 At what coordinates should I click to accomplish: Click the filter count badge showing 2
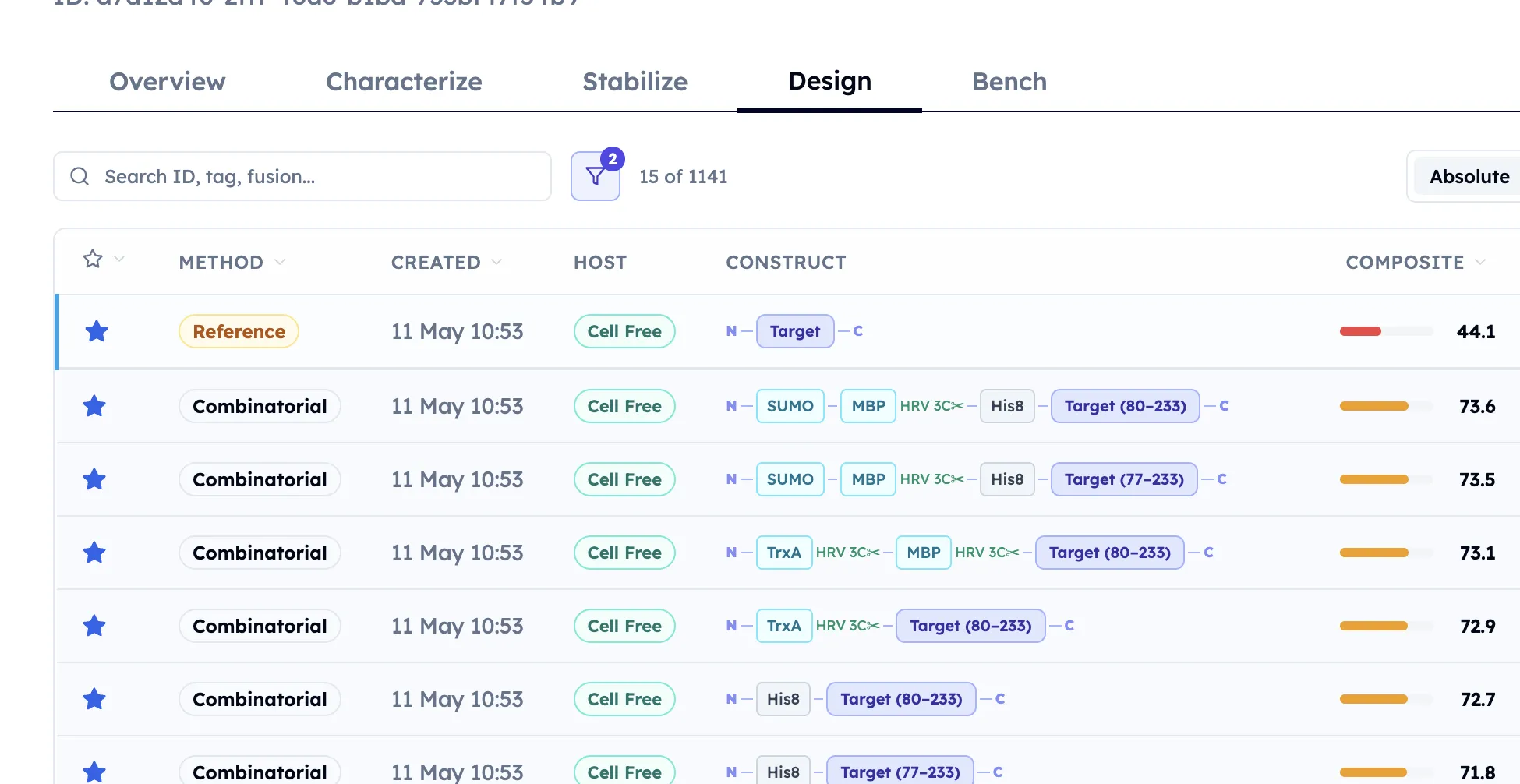[613, 159]
